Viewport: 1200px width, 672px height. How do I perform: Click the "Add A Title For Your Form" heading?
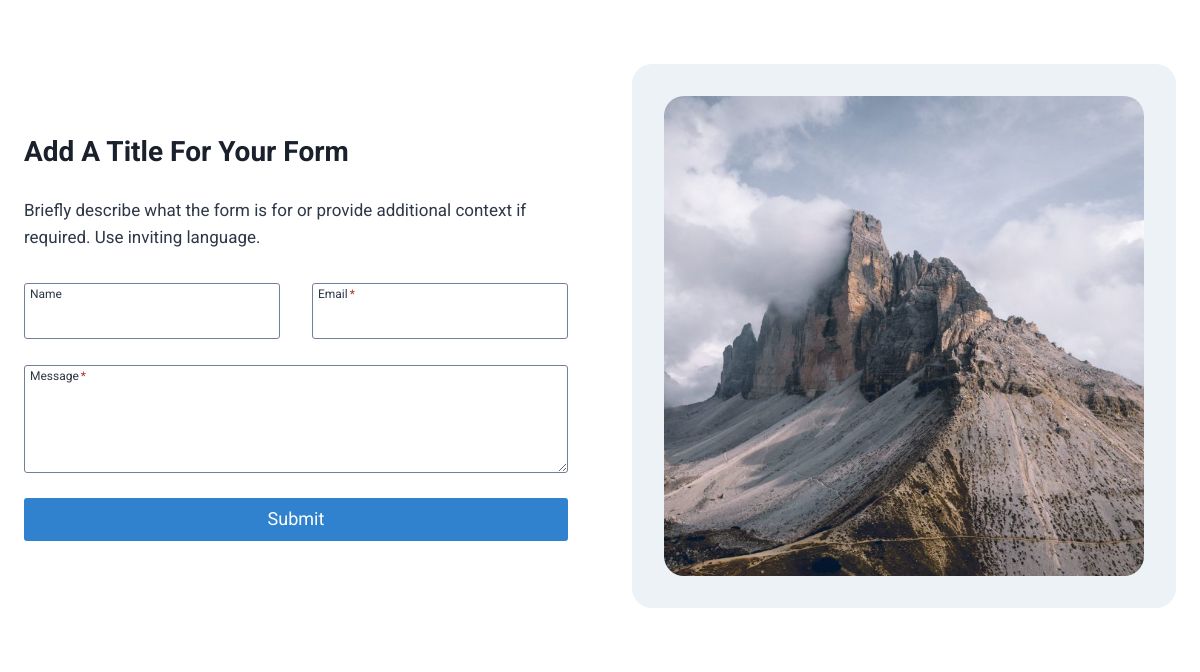point(186,152)
